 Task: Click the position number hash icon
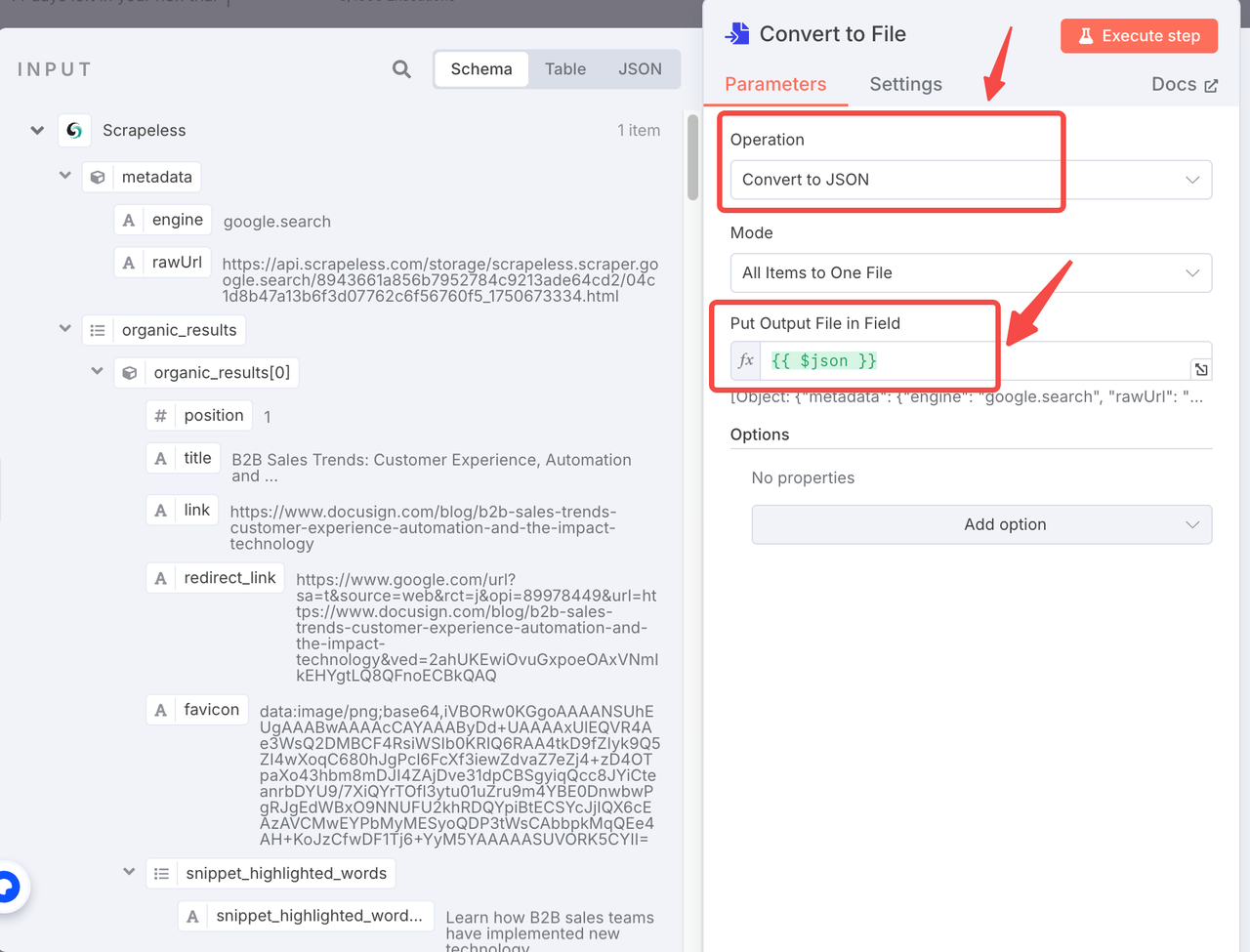click(x=161, y=416)
